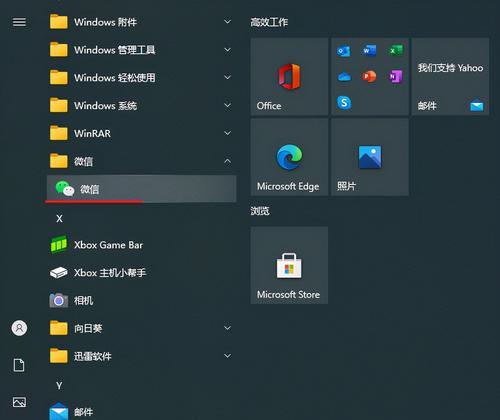The width and height of the screenshot is (500, 420).
Task: Expand the Windows 管理工具 folder chevron
Action: point(227,50)
